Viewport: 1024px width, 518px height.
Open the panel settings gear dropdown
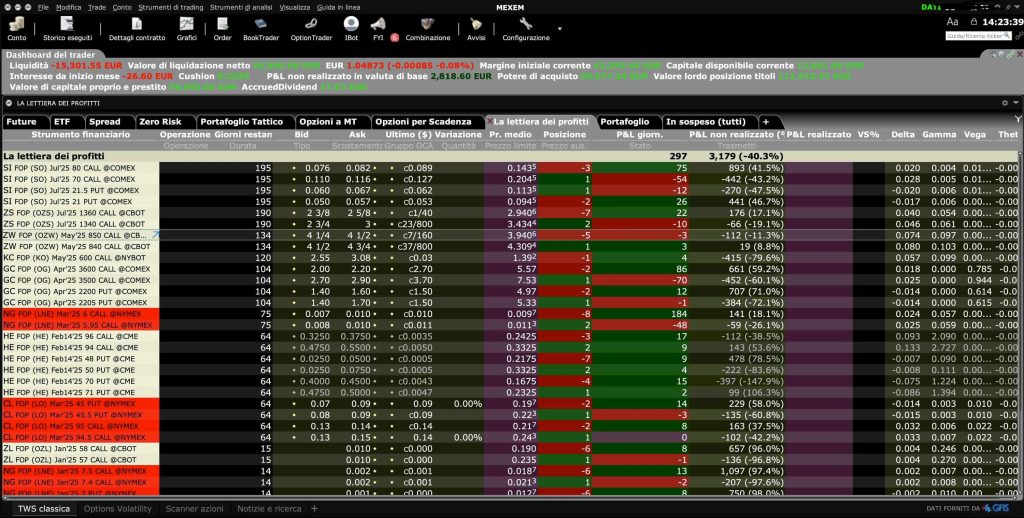click(1006, 102)
